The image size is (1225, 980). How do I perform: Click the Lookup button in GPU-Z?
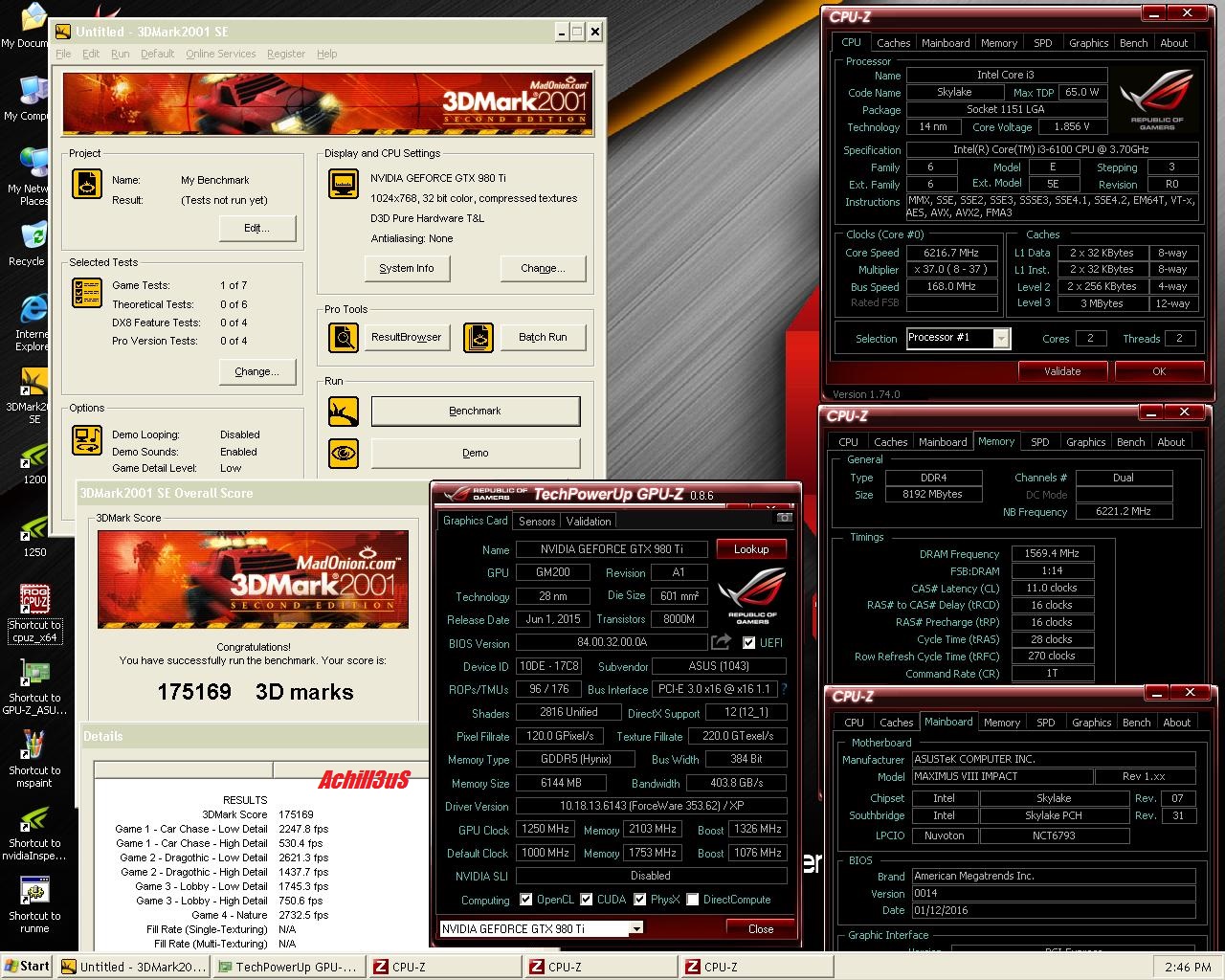[751, 549]
